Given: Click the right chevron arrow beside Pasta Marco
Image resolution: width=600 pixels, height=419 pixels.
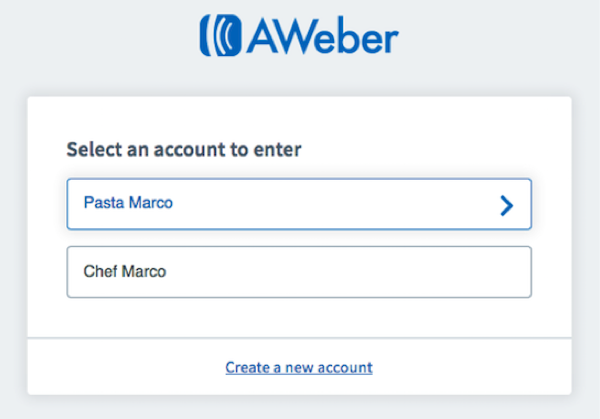Looking at the screenshot, I should [x=507, y=205].
